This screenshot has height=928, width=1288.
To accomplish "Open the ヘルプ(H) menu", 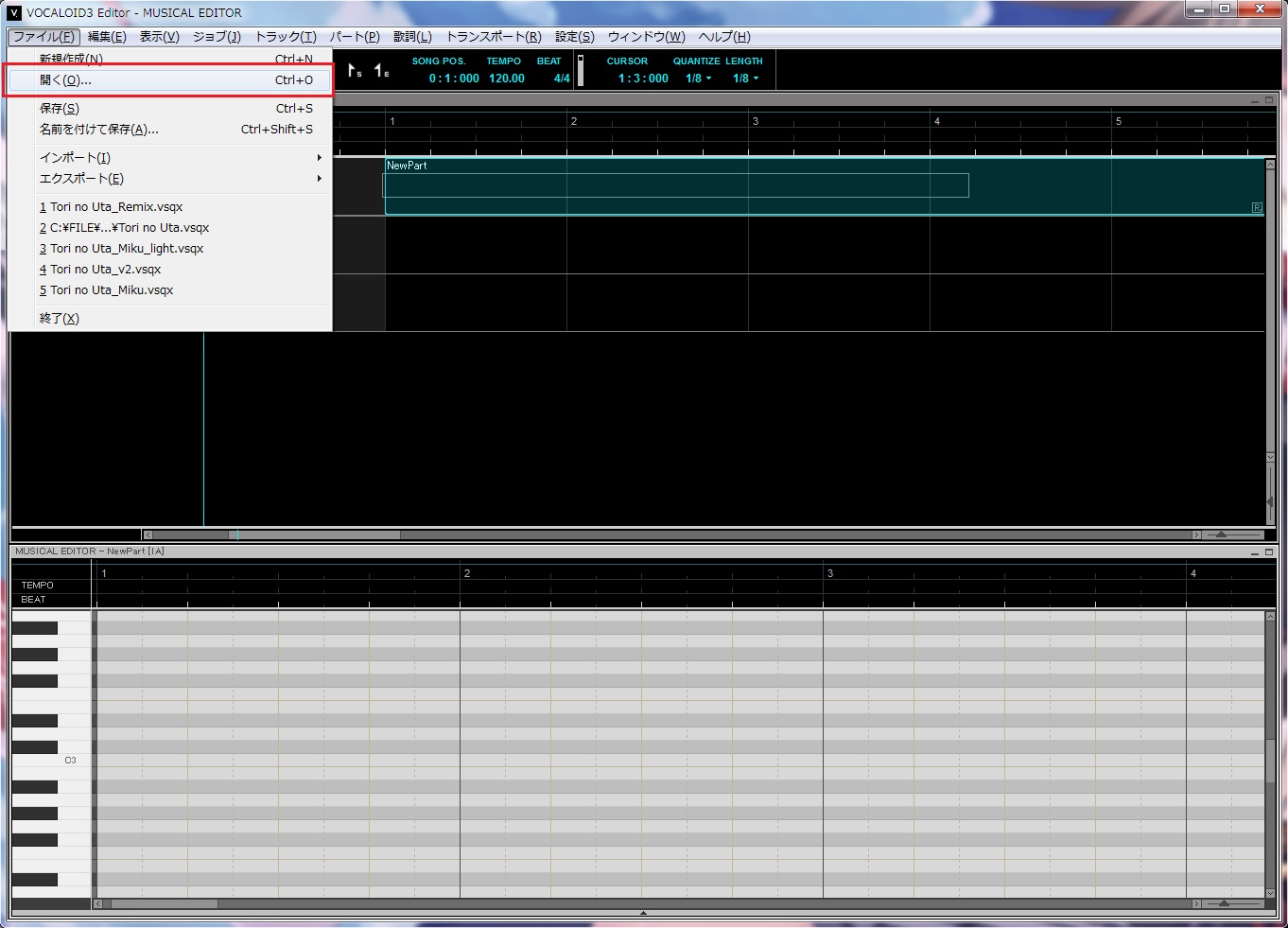I will [x=724, y=37].
